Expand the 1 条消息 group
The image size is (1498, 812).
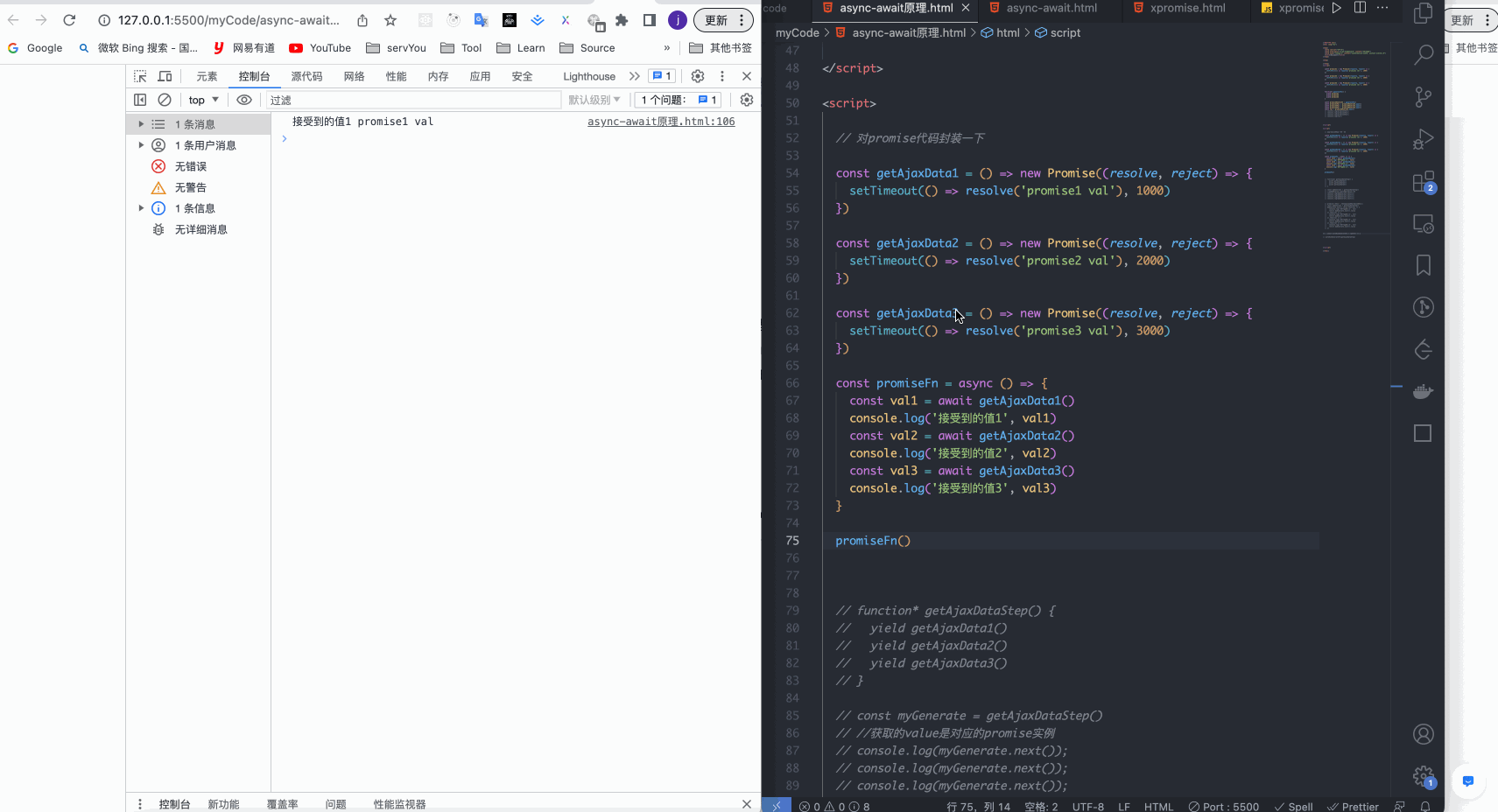(141, 124)
